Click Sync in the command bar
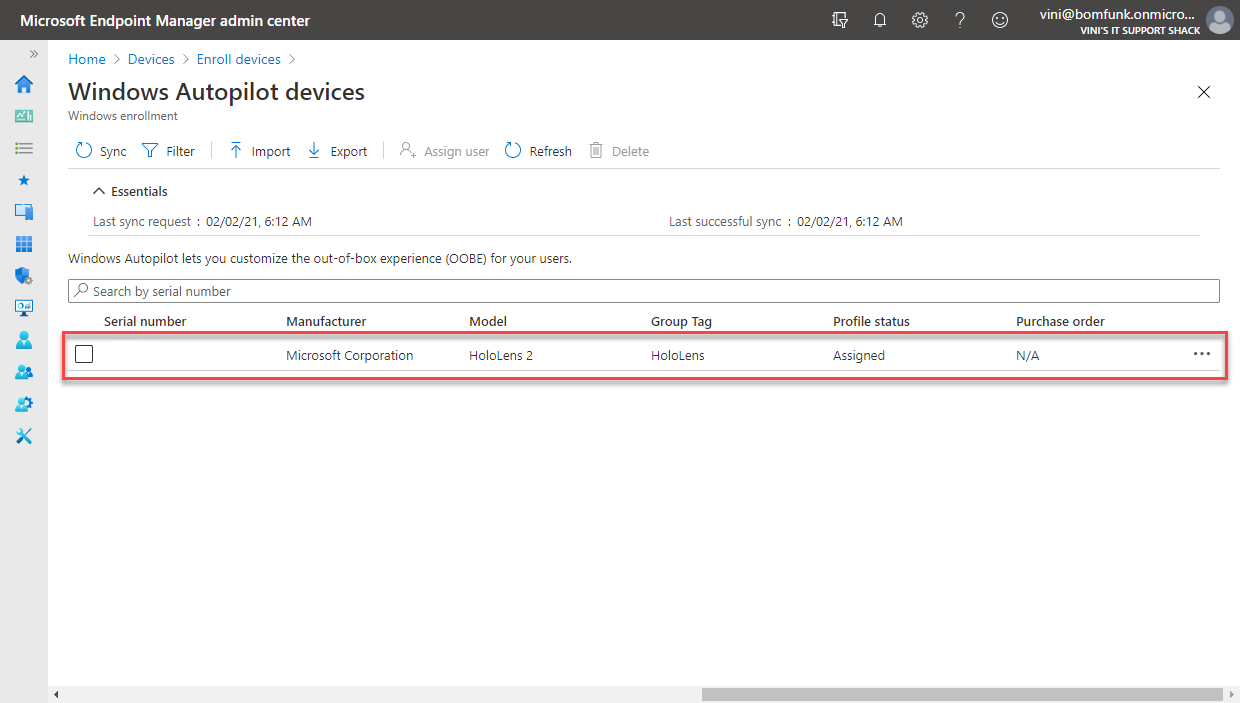 click(x=101, y=151)
